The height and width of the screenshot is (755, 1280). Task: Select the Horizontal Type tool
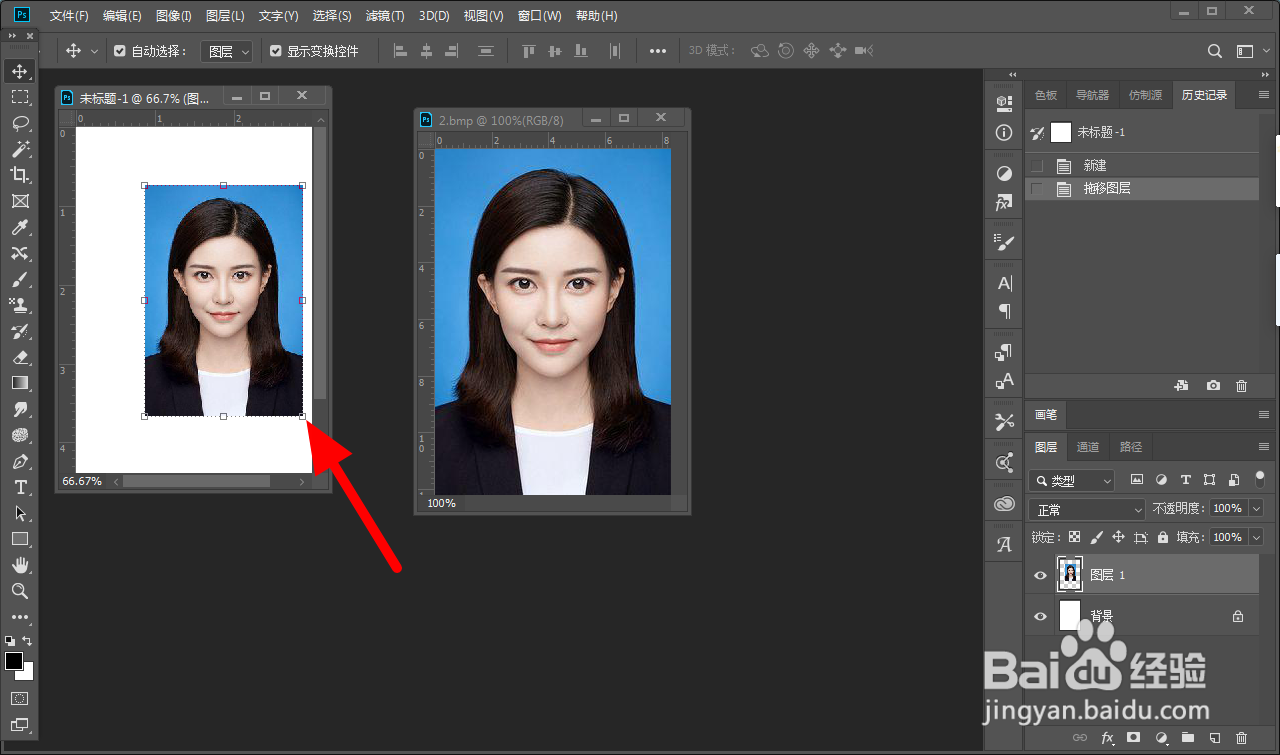tap(19, 487)
